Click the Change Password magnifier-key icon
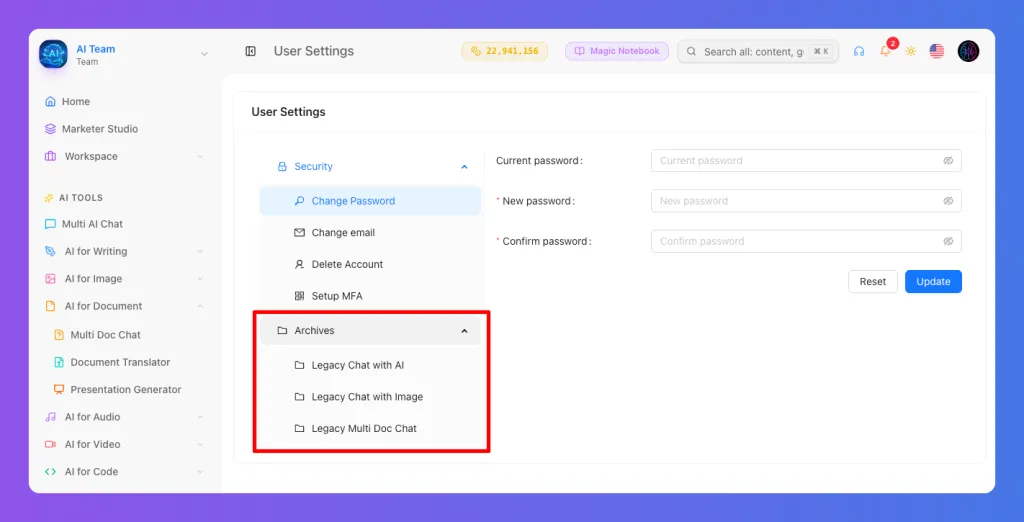Screen dimensions: 1024x522 point(300,201)
